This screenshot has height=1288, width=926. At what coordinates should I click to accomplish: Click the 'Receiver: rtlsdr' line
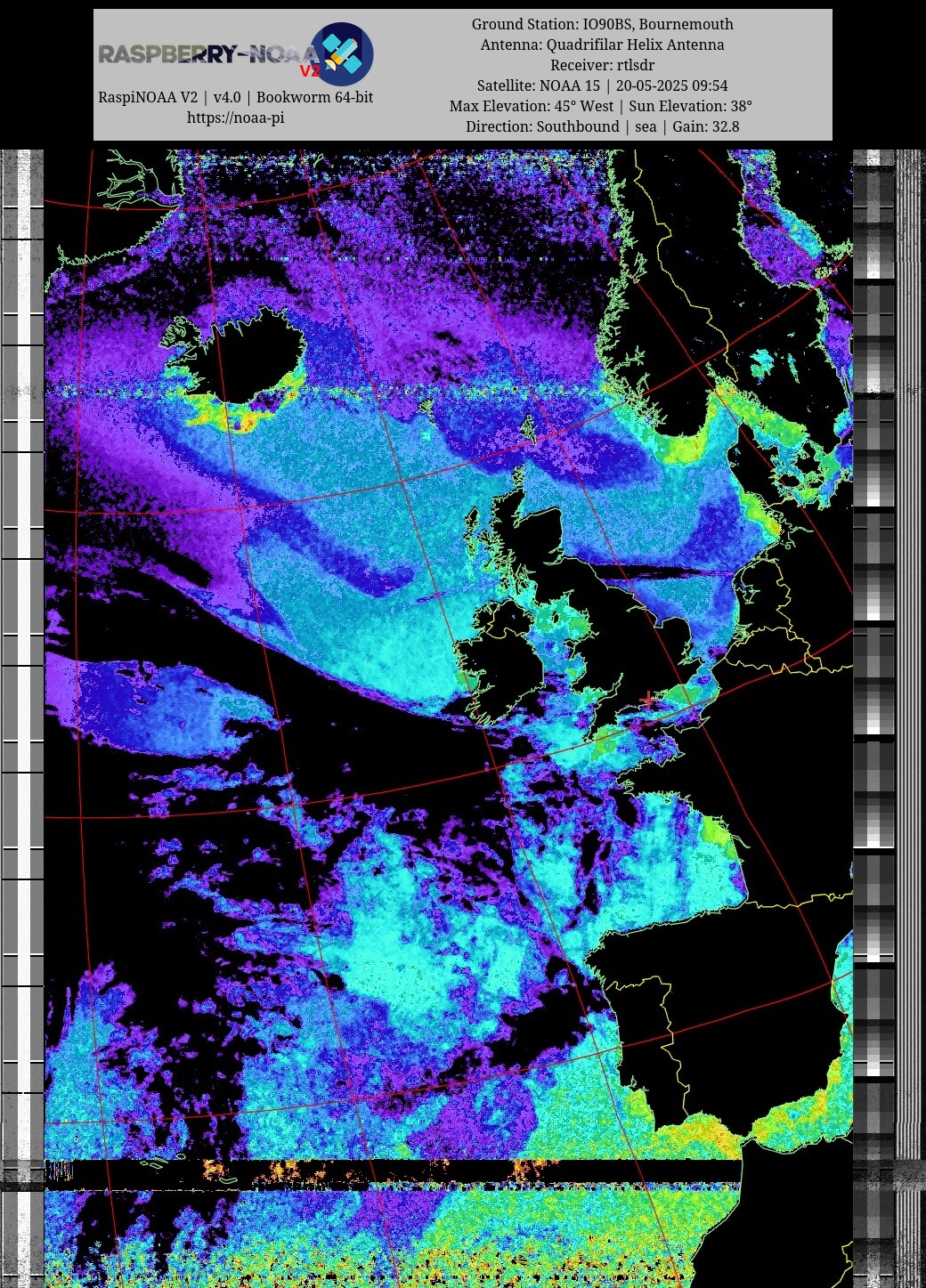pyautogui.click(x=603, y=65)
